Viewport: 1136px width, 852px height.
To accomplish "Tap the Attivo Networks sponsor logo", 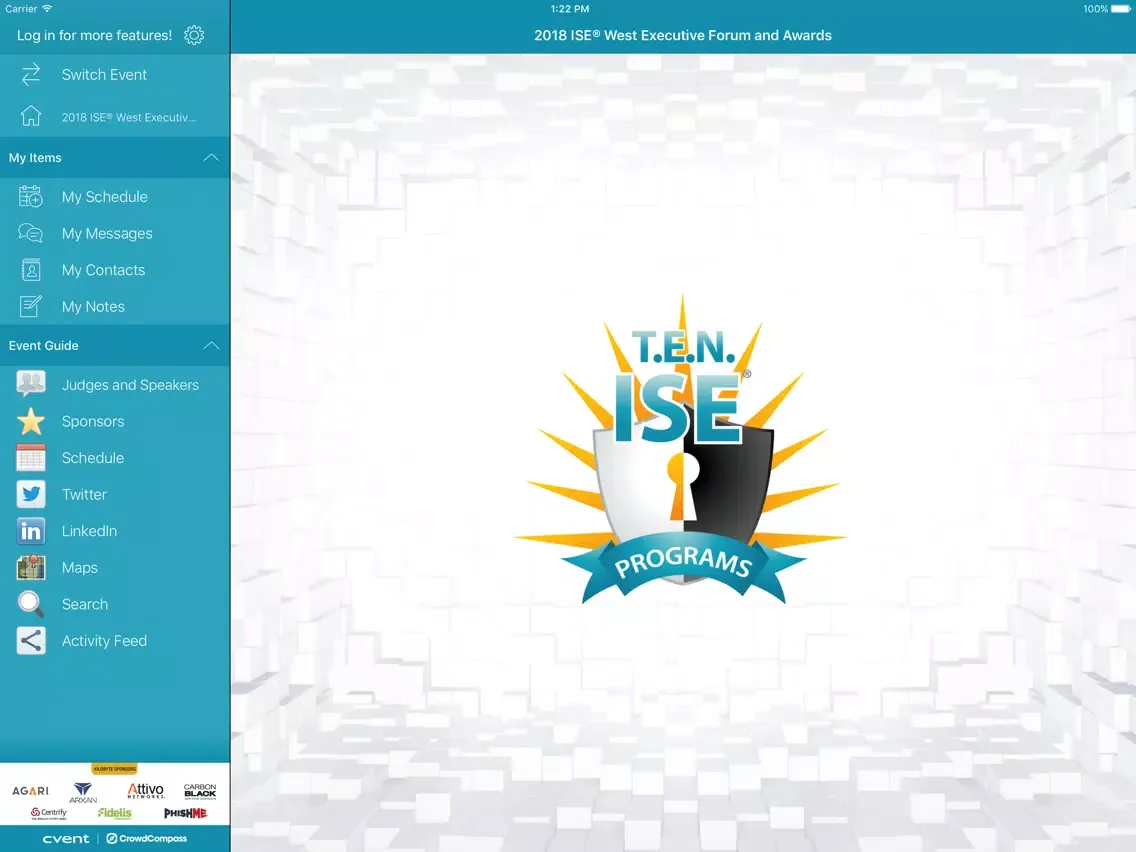I will pos(146,790).
